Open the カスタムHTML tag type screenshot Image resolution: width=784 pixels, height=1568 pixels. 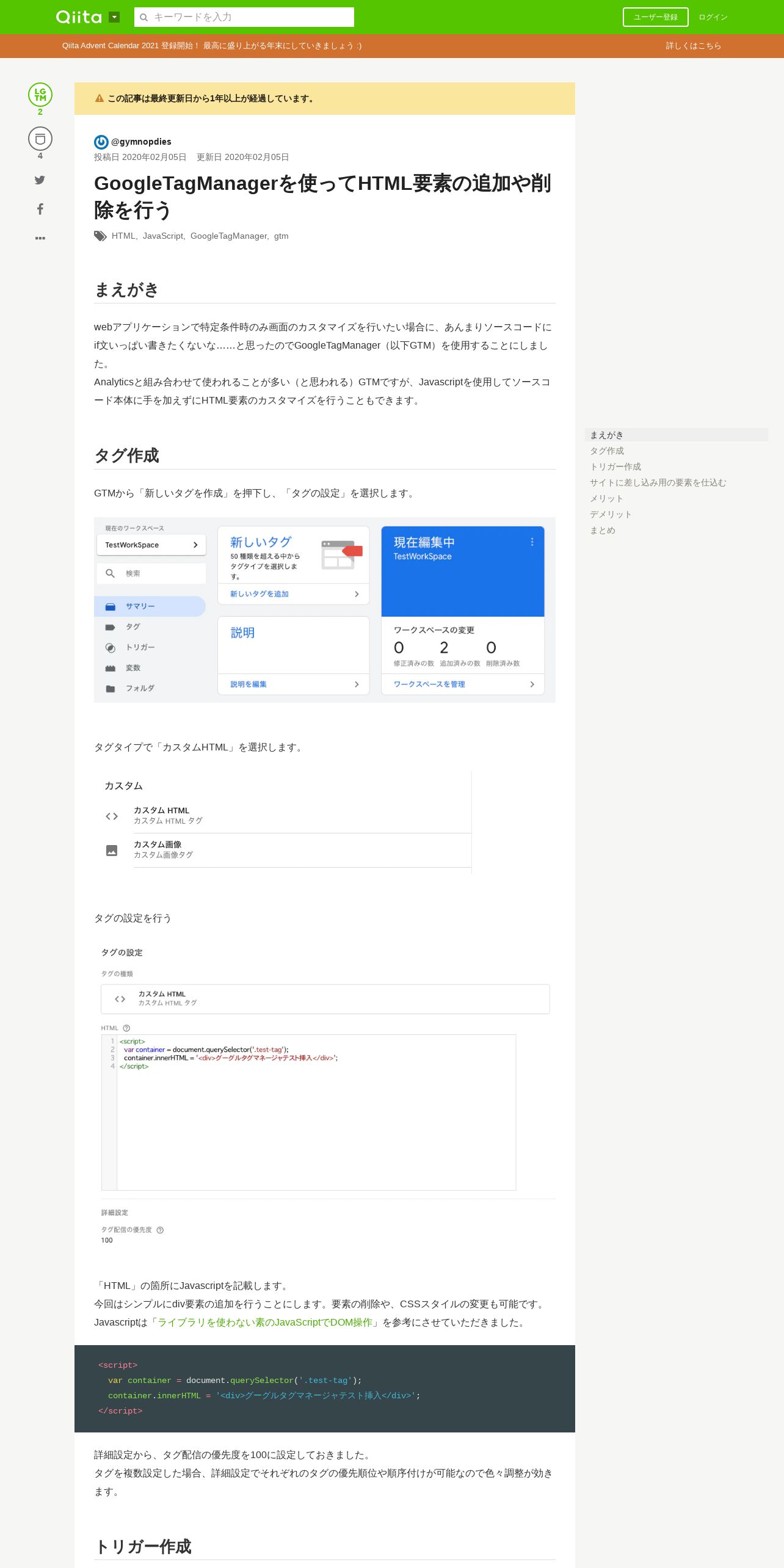[283, 822]
